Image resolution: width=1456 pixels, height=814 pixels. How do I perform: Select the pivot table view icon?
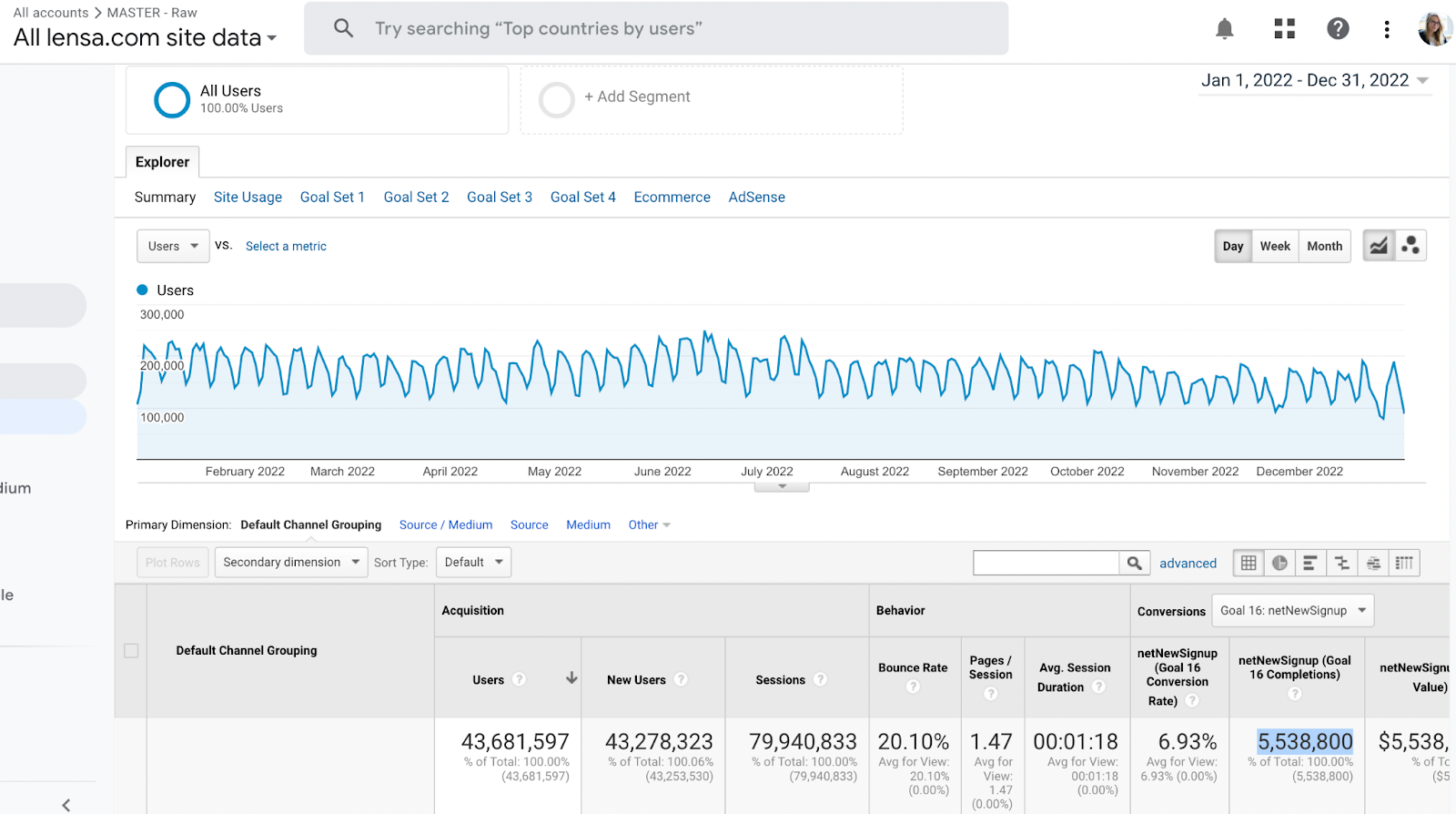(x=1404, y=563)
